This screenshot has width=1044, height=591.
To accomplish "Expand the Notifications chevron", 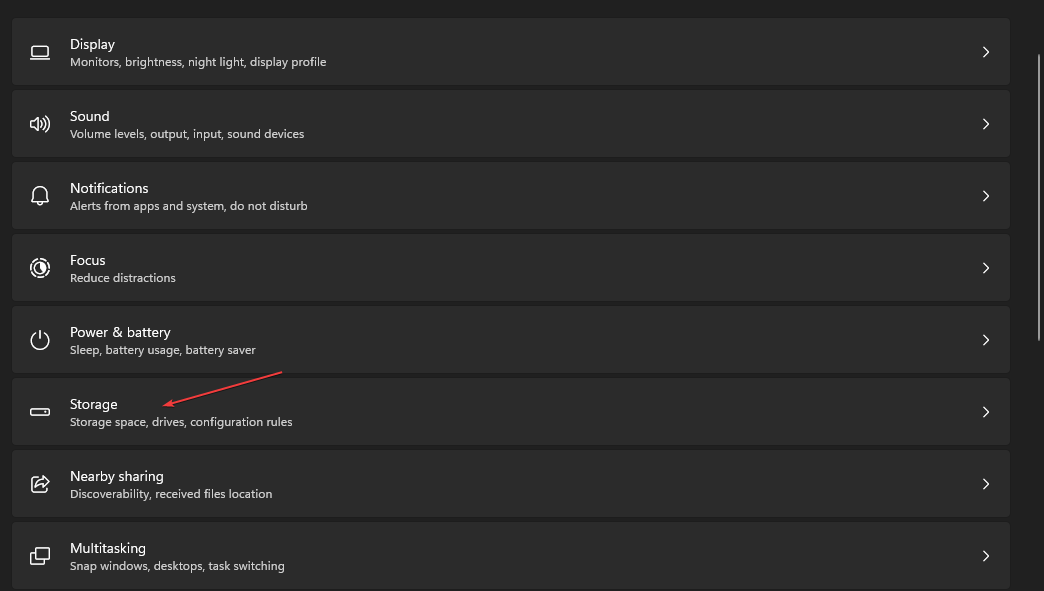I will 986,195.
